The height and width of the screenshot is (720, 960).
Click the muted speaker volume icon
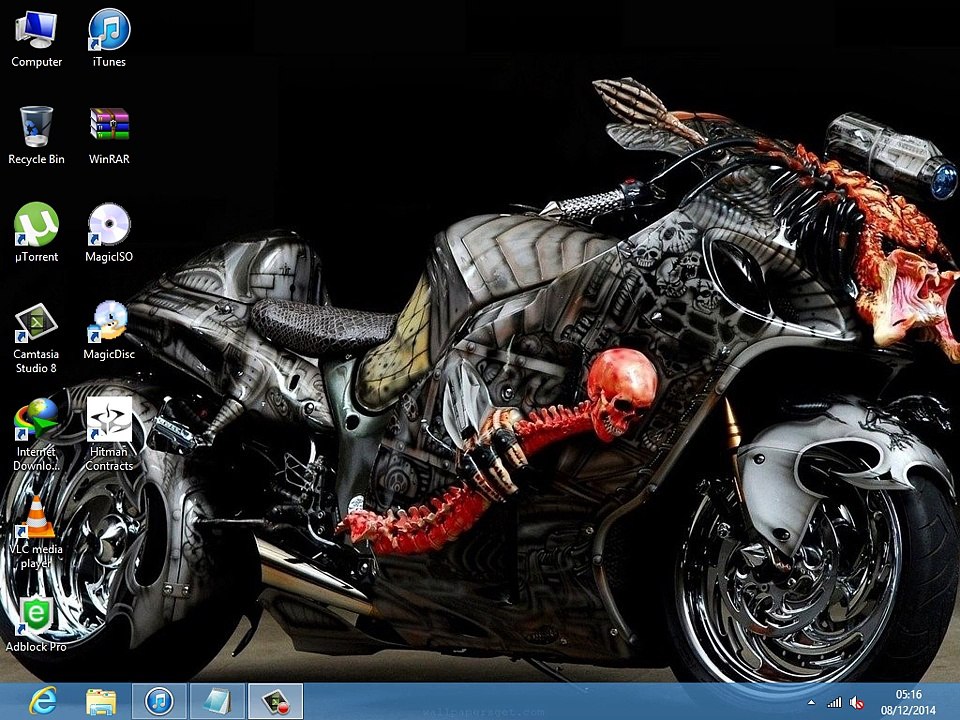point(857,703)
